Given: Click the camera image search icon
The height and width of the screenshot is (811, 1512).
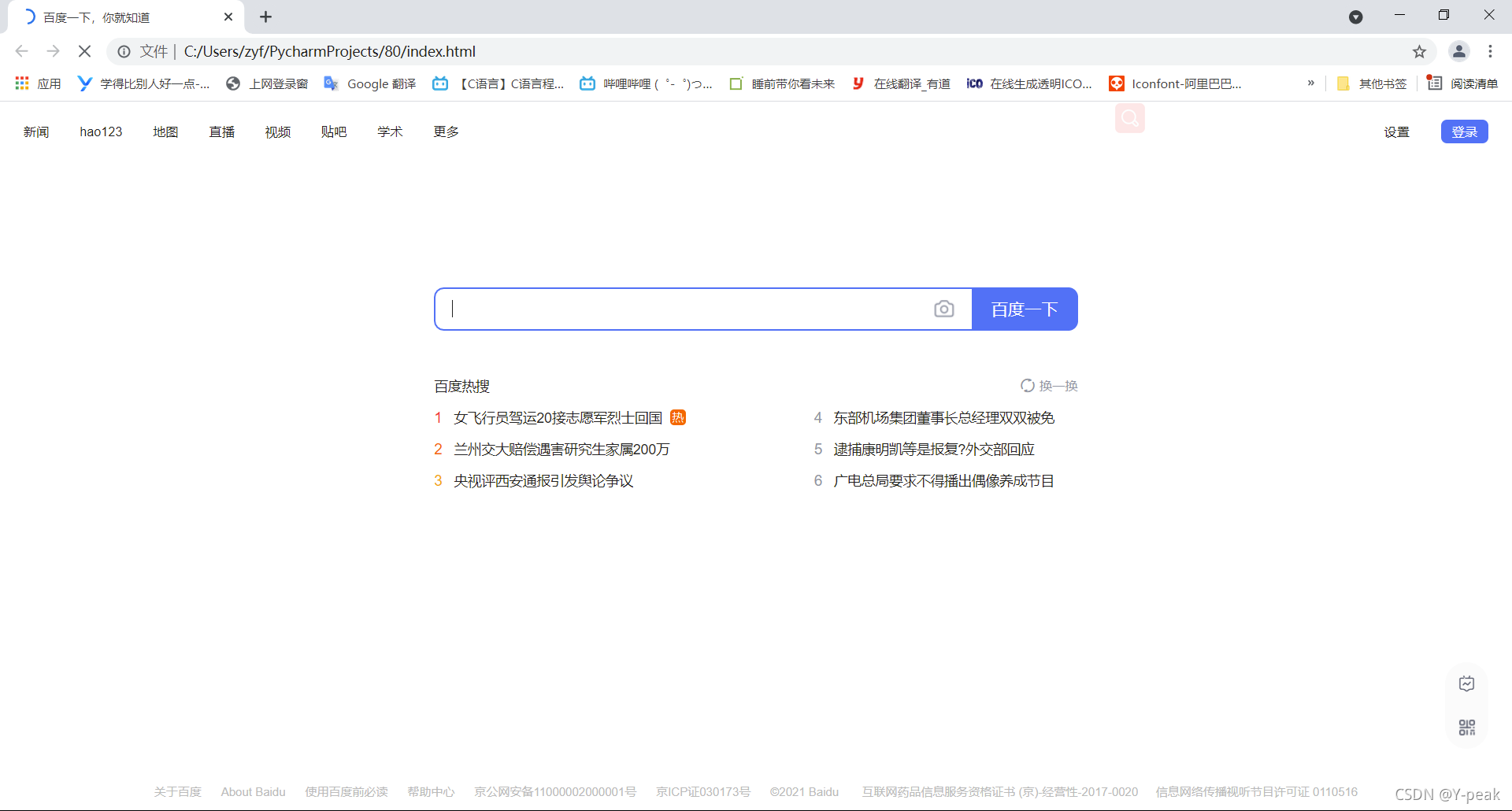Looking at the screenshot, I should click(943, 309).
